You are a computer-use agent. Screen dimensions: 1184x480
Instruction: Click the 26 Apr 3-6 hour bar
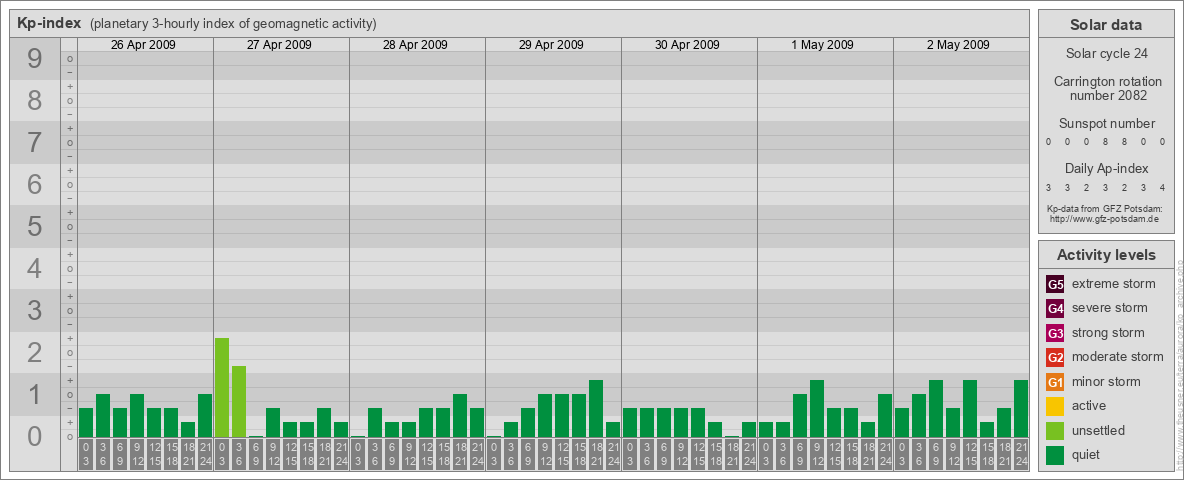[x=103, y=415]
